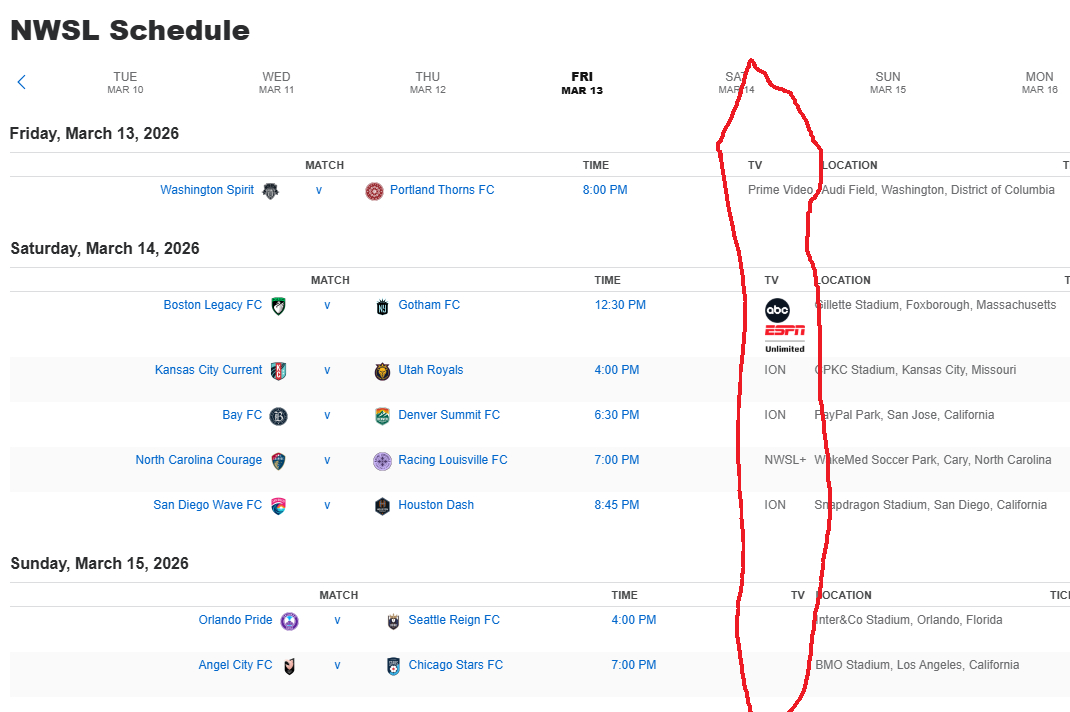Click the 12:30 PM Boston match time
The image size is (1070, 712).
[620, 305]
